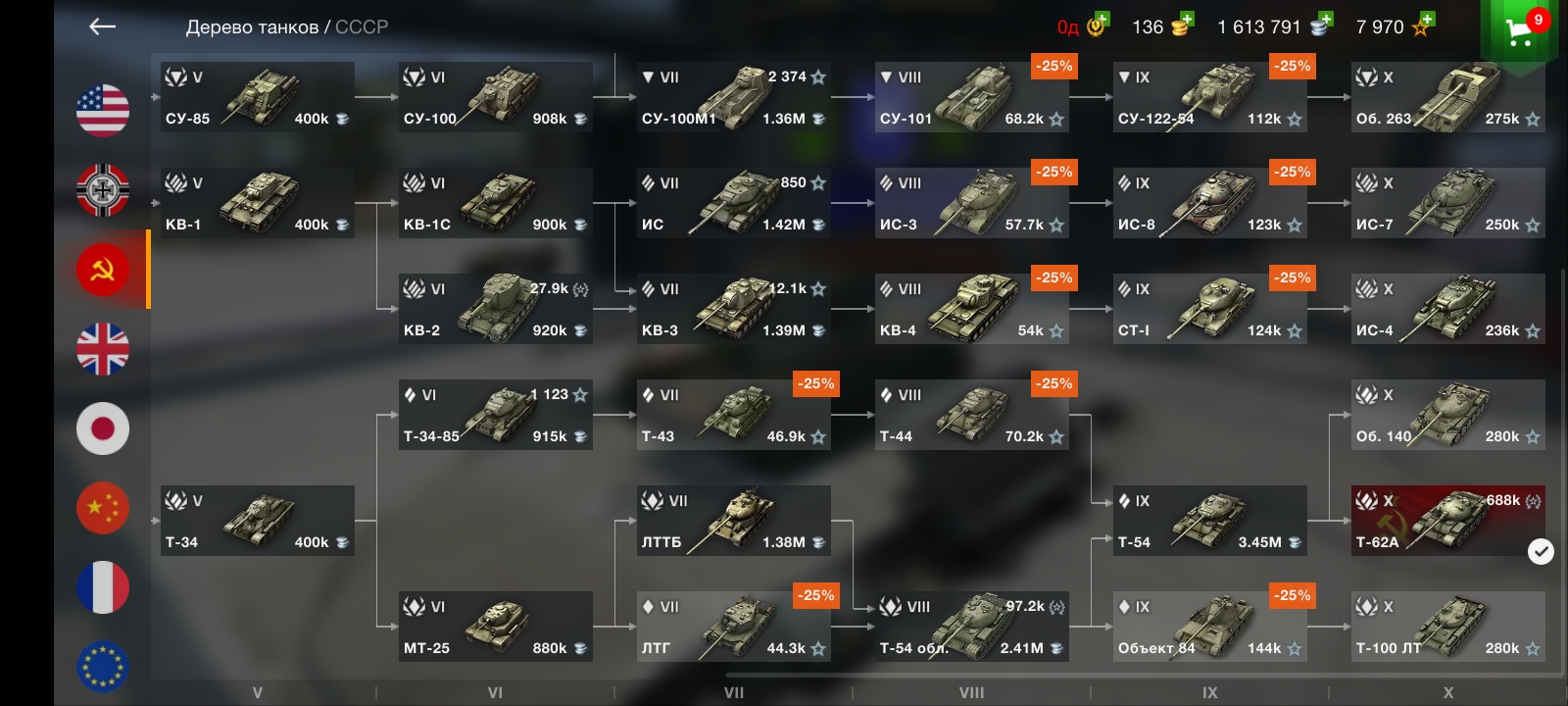
Task: Open the СУ-100М1 tank node
Action: click(x=733, y=97)
